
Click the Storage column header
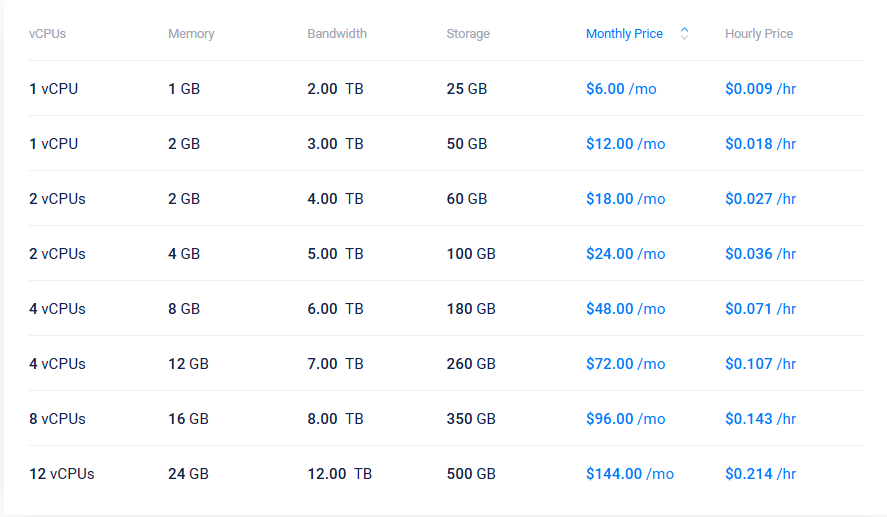pyautogui.click(x=468, y=34)
